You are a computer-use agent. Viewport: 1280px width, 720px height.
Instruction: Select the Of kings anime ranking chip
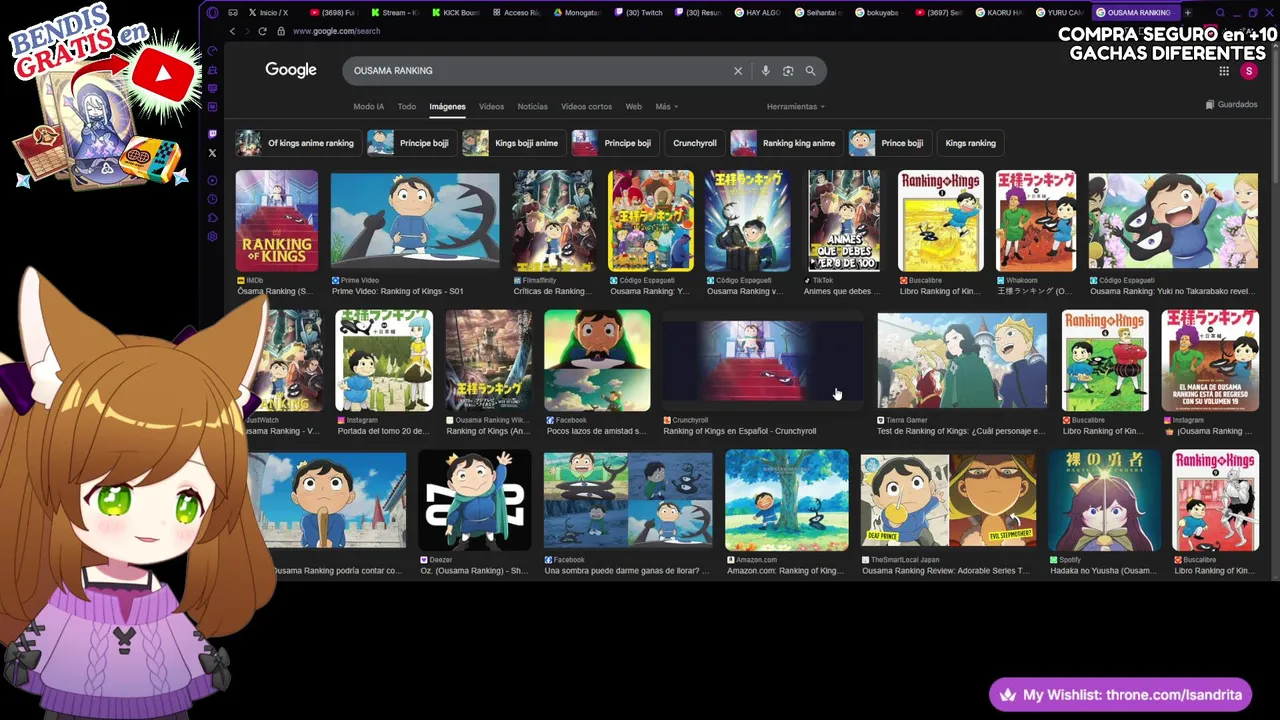[x=297, y=143]
